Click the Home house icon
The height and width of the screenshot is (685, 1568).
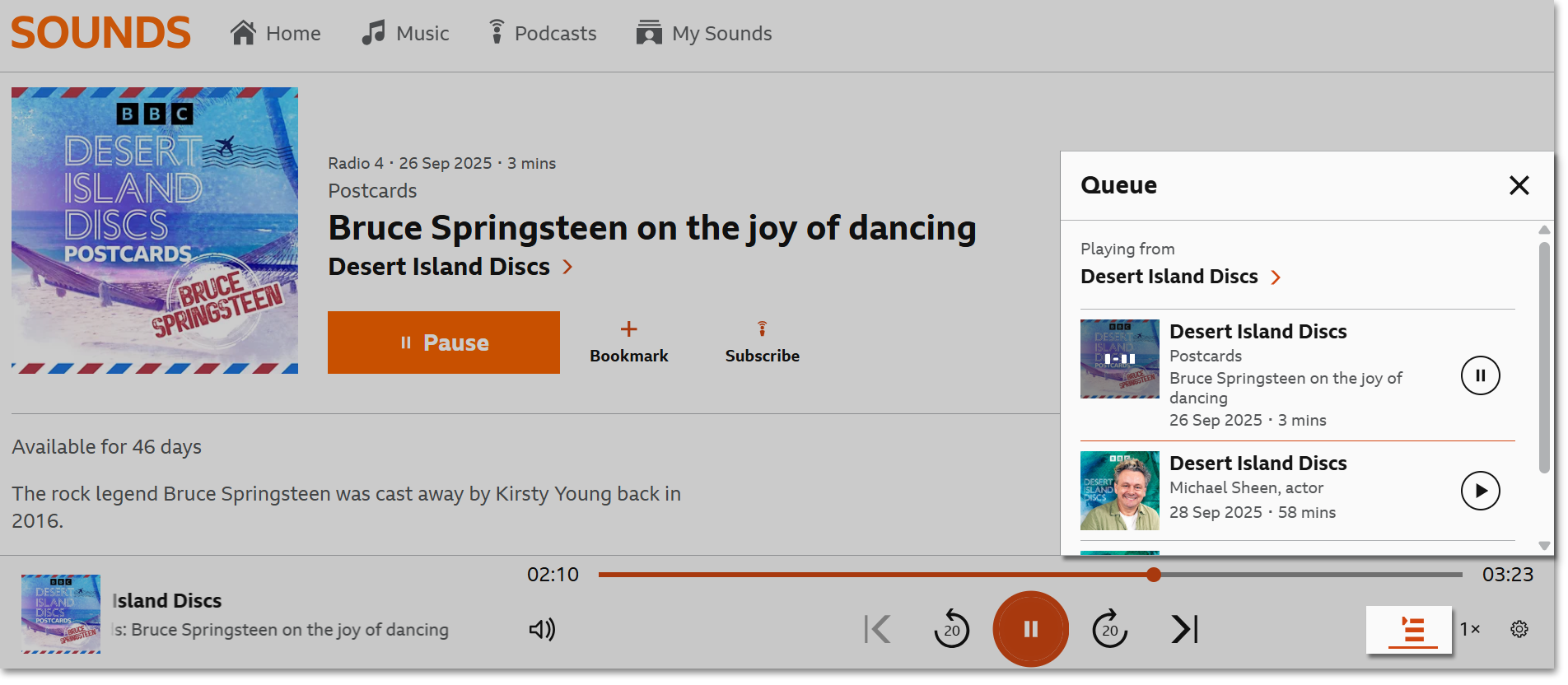pos(244,33)
